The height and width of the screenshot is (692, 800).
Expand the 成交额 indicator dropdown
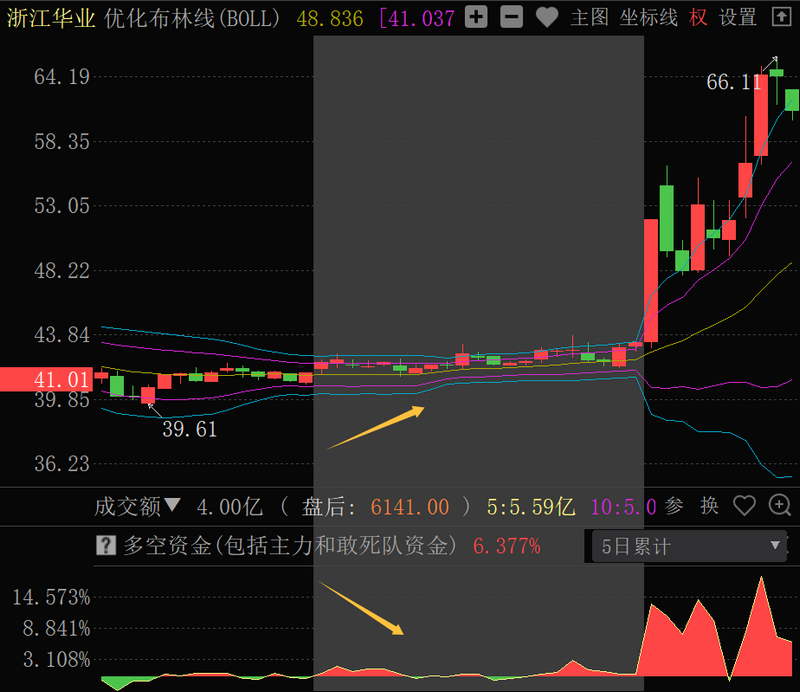[138, 507]
